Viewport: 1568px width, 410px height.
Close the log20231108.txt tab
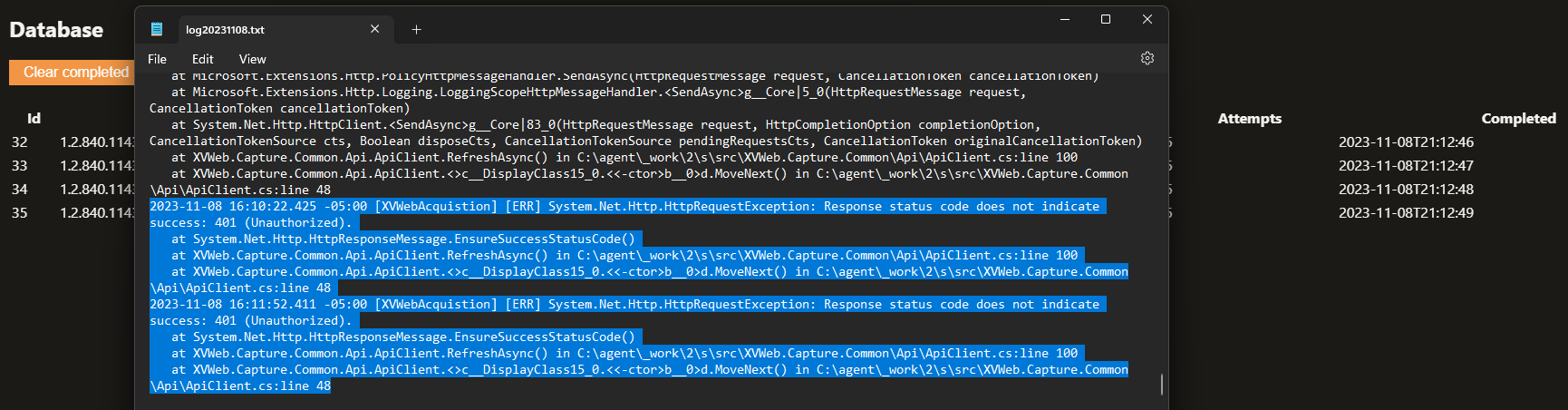(x=375, y=29)
